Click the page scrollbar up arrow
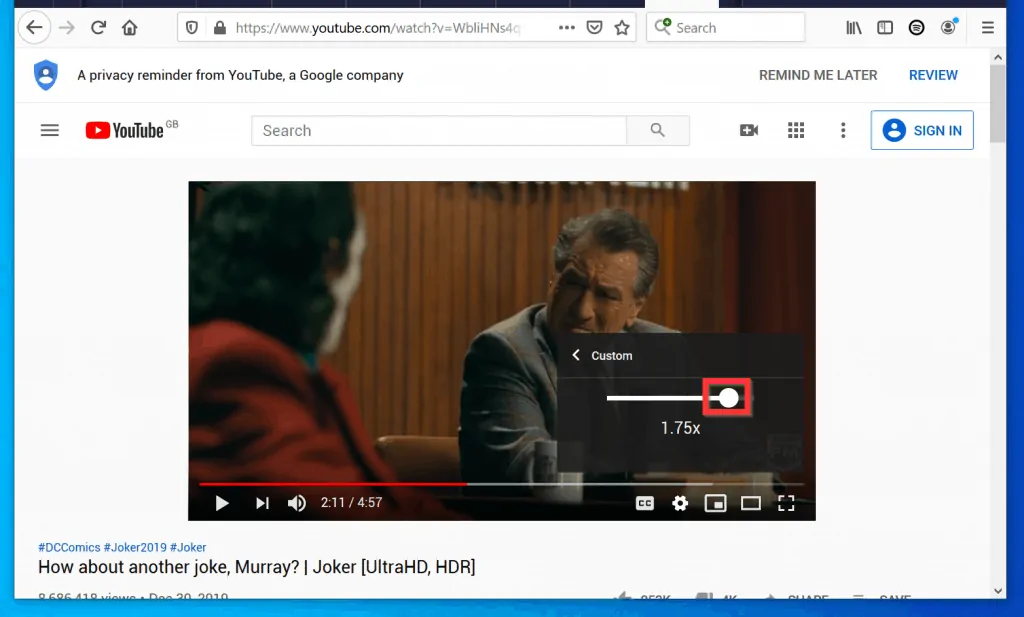Screen dimensions: 1024x617 (997, 57)
